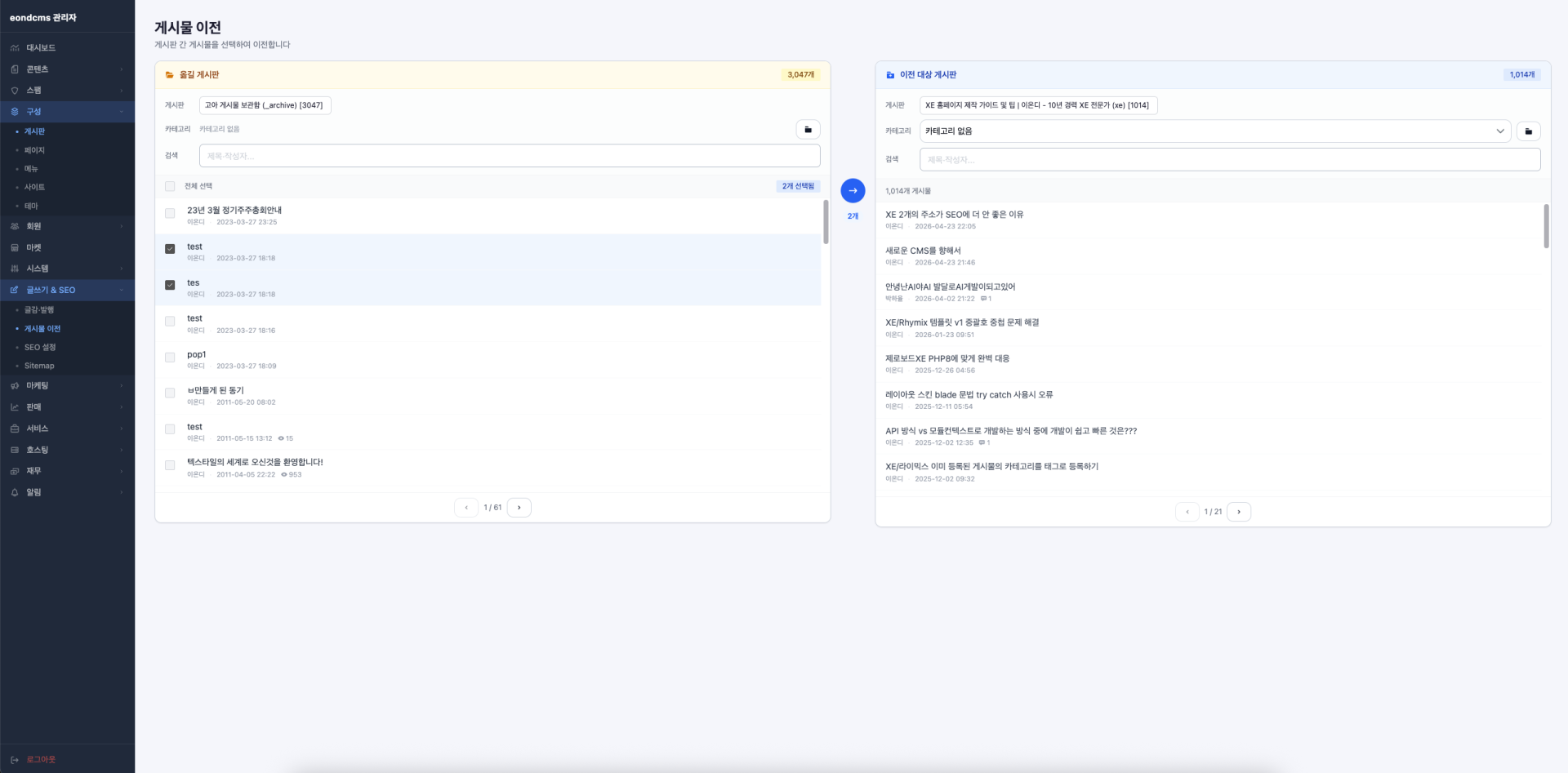Screen dimensions: 1568x773
Task: Go to SEO 설정 submenu
Action: pos(40,347)
